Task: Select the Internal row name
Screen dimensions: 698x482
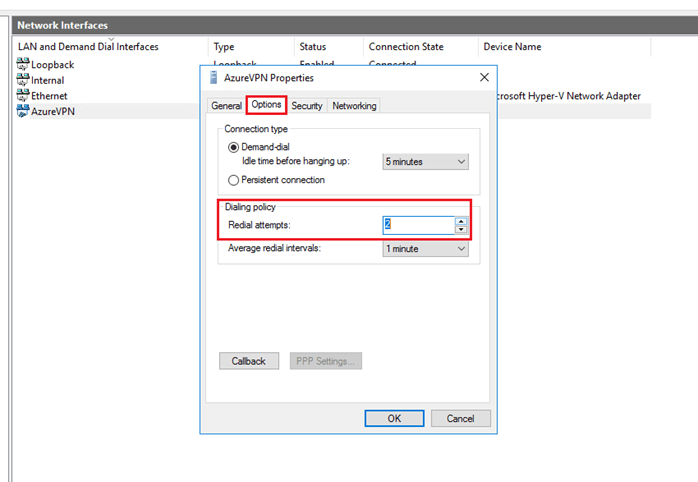Action: (x=48, y=80)
